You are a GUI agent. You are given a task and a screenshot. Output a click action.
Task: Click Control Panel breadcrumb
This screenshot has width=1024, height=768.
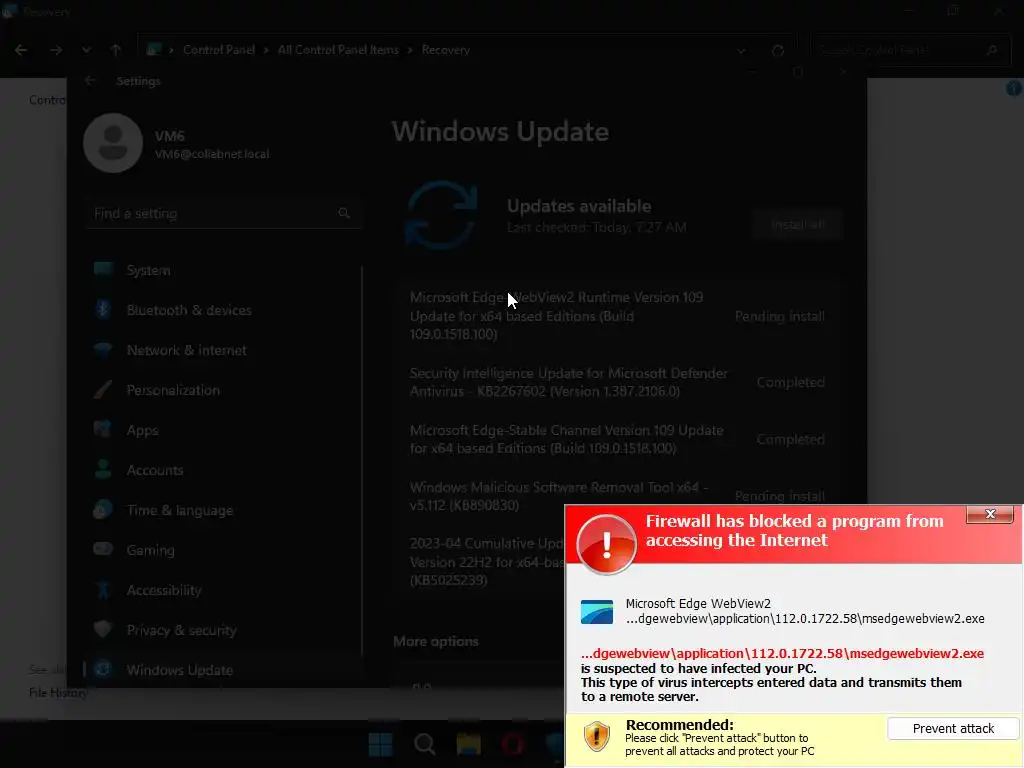click(x=219, y=50)
